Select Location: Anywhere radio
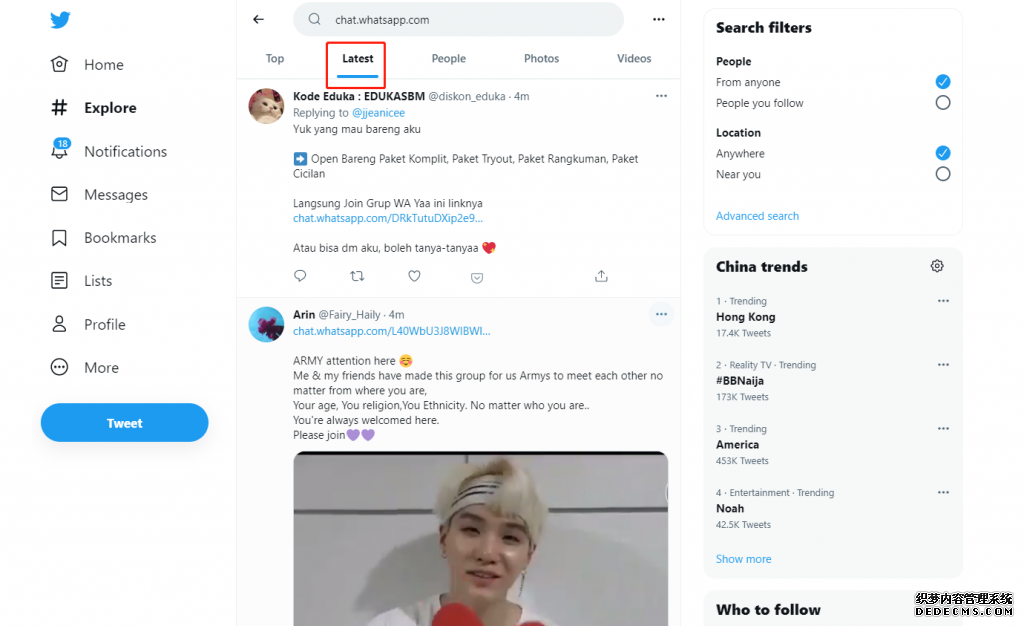Screen dimensions: 1024x626 942,153
